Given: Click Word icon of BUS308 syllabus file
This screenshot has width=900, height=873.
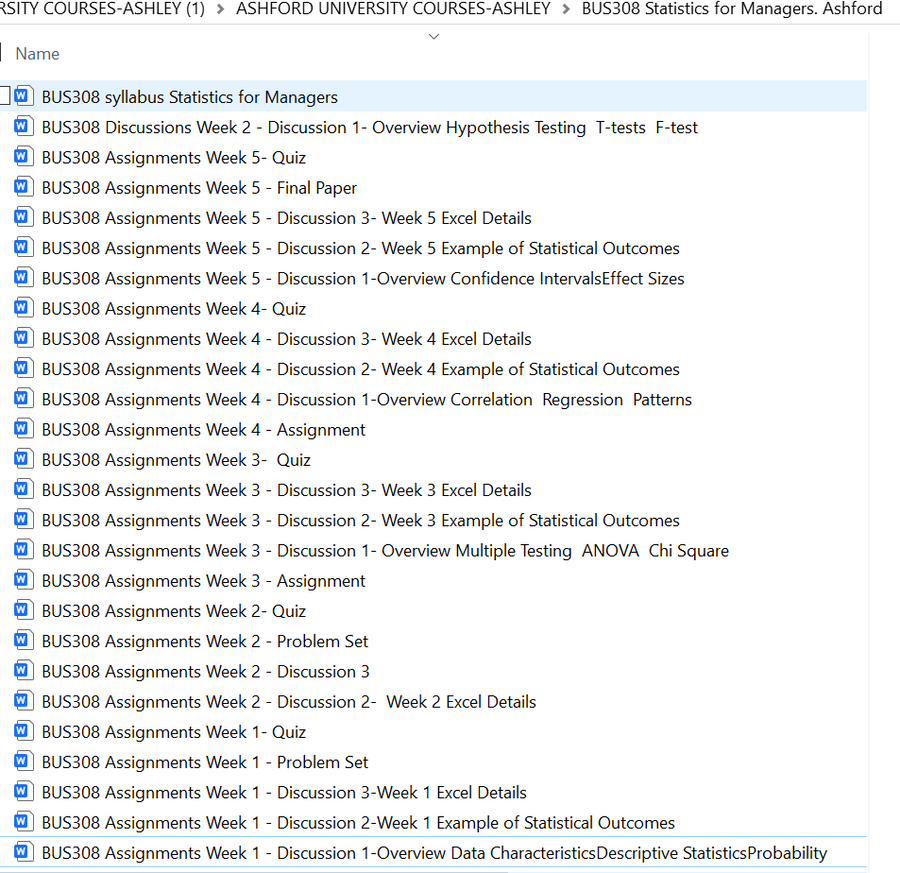Looking at the screenshot, I should (x=23, y=96).
